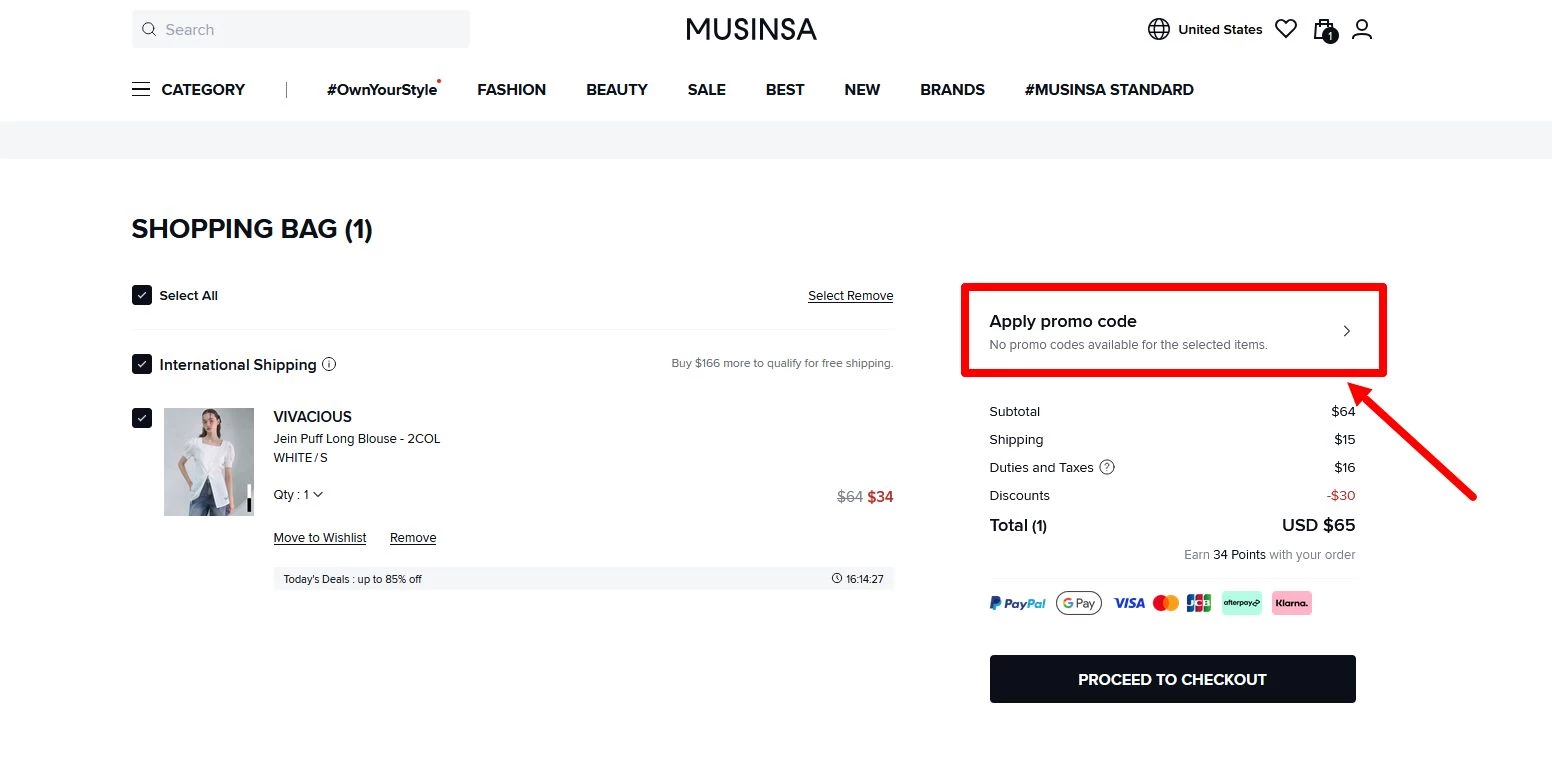Toggle the Select All checkbox
This screenshot has width=1552, height=771.
(x=142, y=295)
